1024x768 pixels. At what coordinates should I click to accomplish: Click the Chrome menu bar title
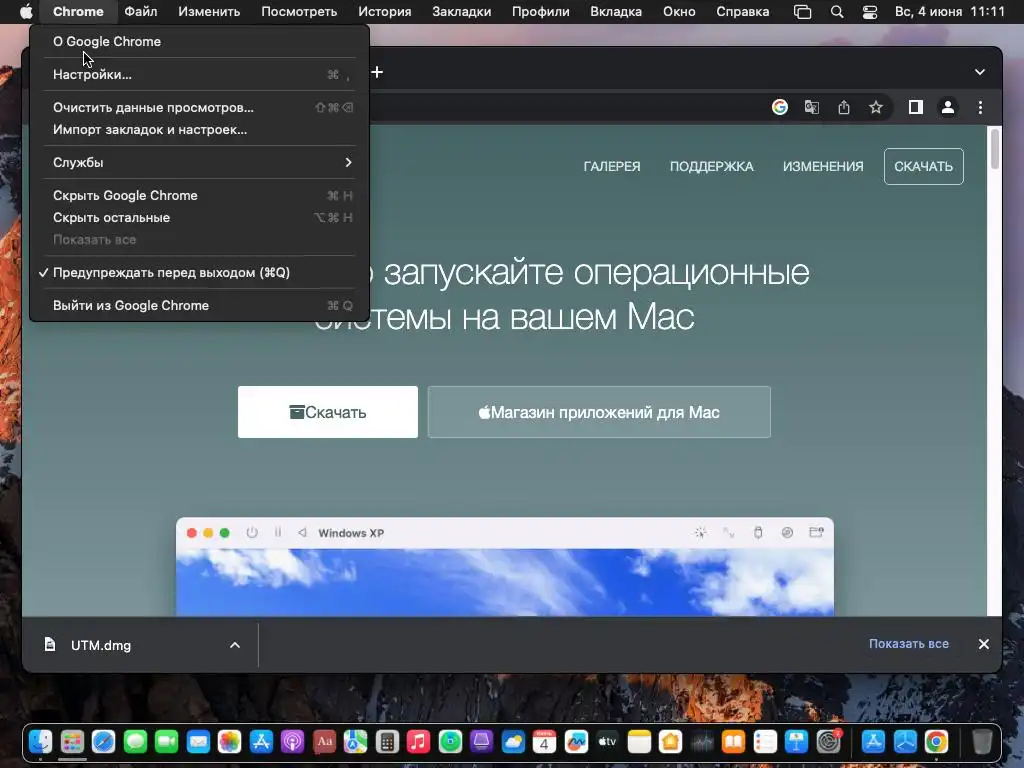(78, 12)
